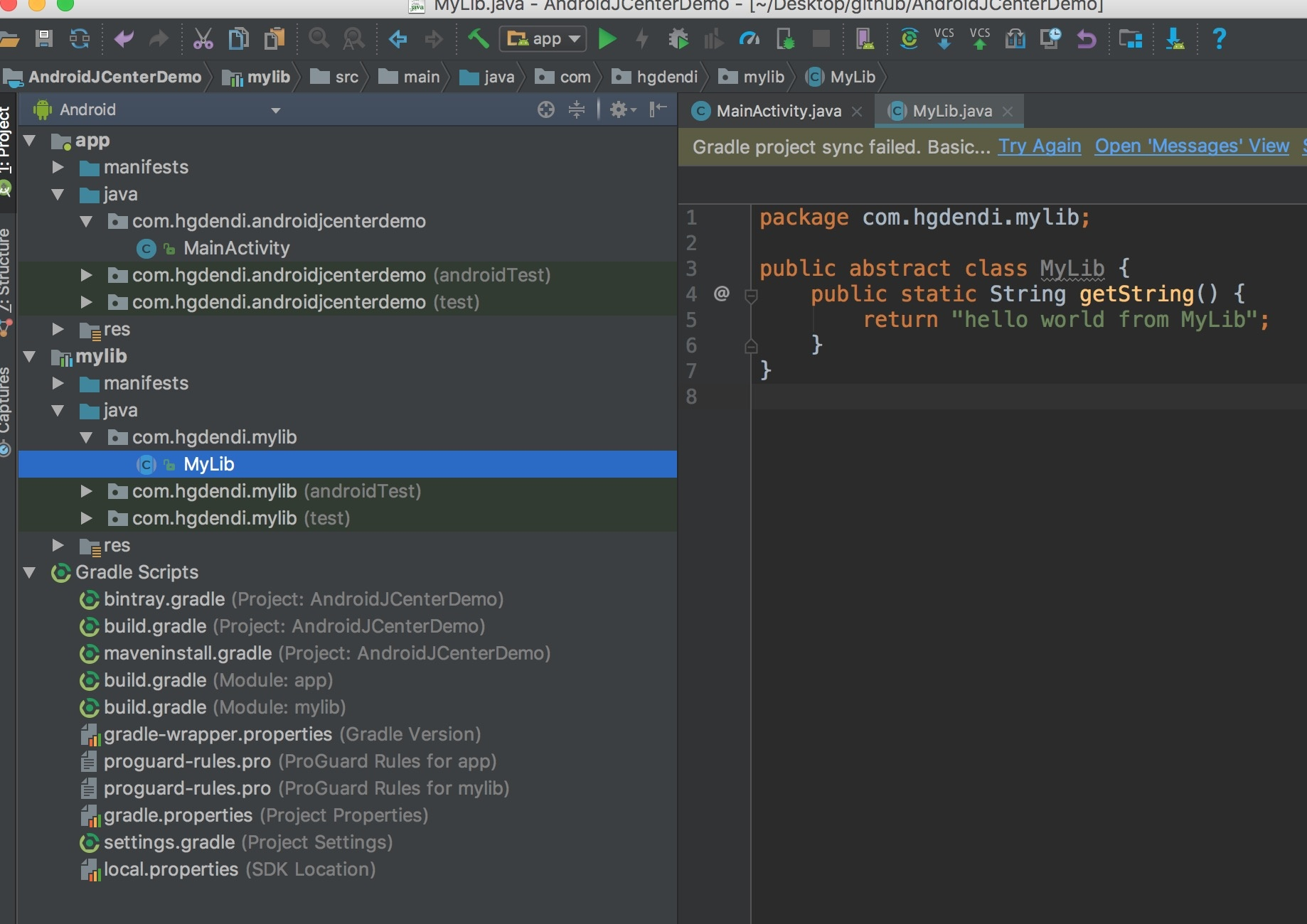This screenshot has width=1307, height=924.
Task: Click the Undo arrow icon
Action: [124, 39]
